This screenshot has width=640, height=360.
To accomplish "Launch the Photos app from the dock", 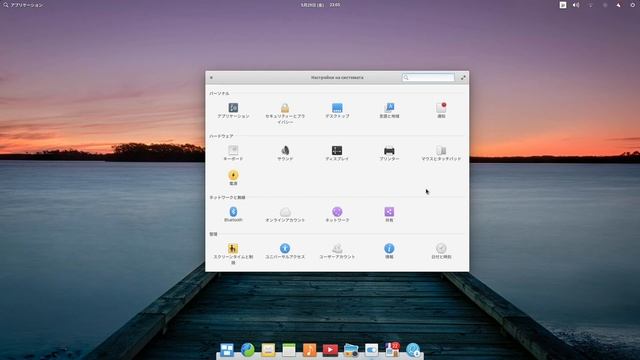I will click(x=351, y=350).
